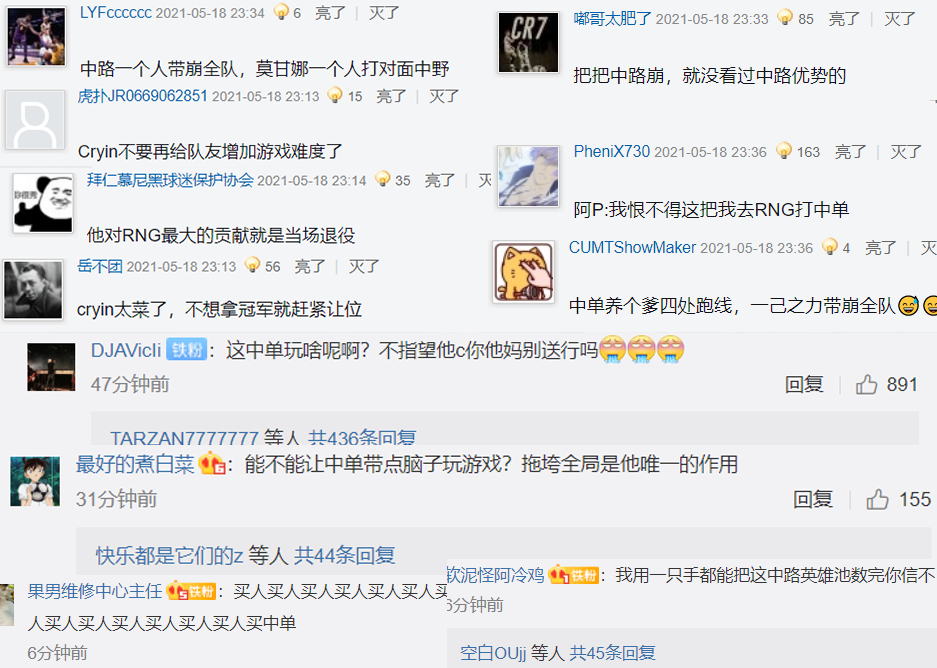Toggle 灭了 on 嘟哥太肥了's comment

pyautogui.click(x=899, y=19)
